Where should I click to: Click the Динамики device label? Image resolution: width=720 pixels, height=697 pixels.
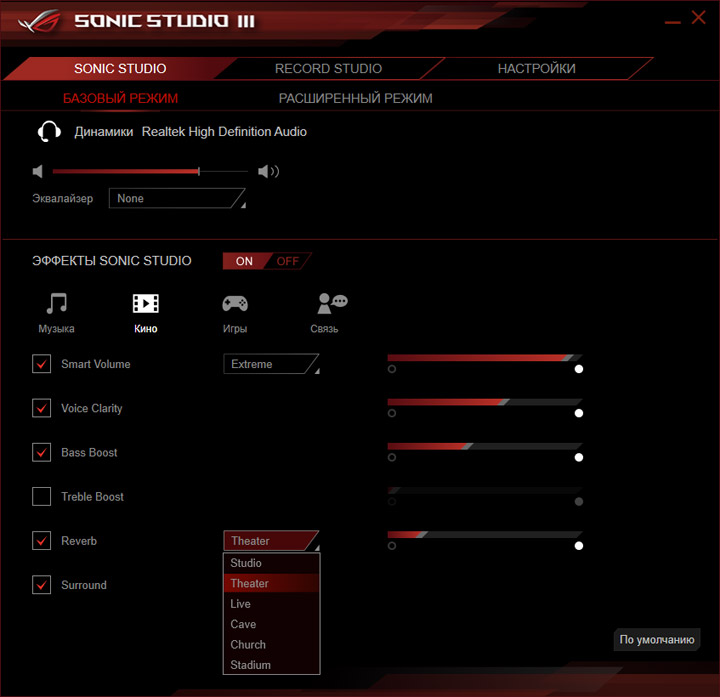pos(104,132)
